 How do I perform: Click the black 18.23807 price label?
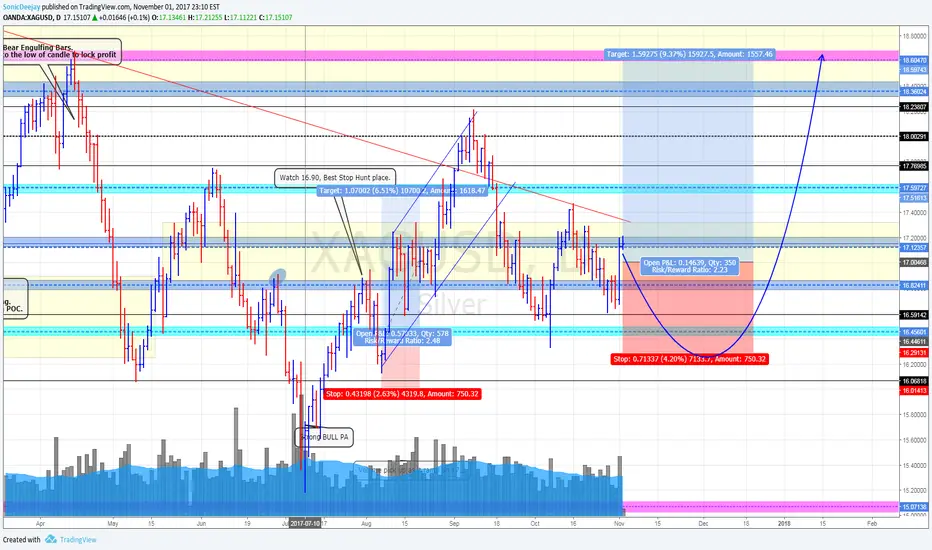click(914, 107)
